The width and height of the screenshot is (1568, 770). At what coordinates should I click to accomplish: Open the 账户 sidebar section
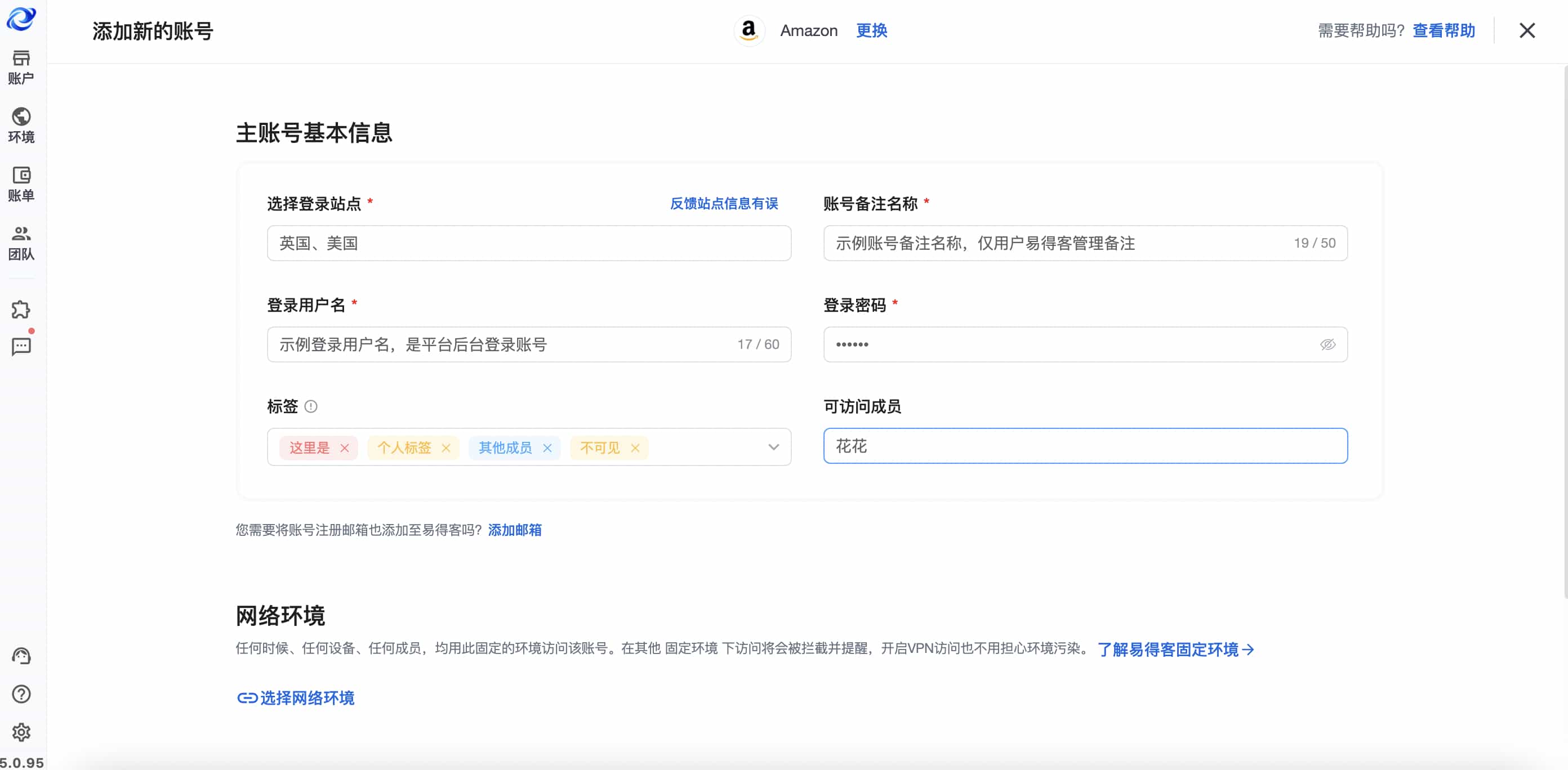pos(21,68)
